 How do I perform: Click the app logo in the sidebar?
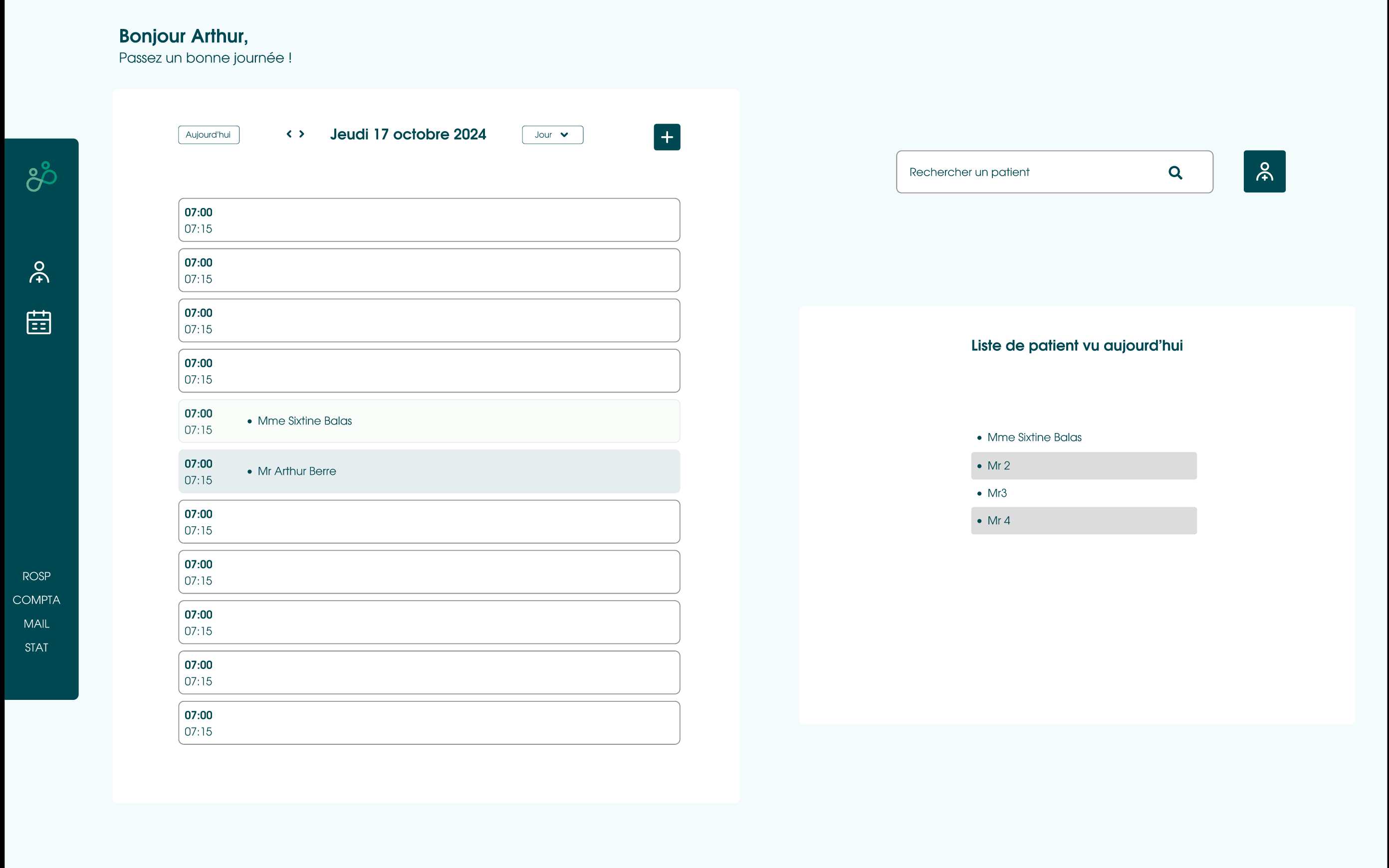tap(41, 176)
